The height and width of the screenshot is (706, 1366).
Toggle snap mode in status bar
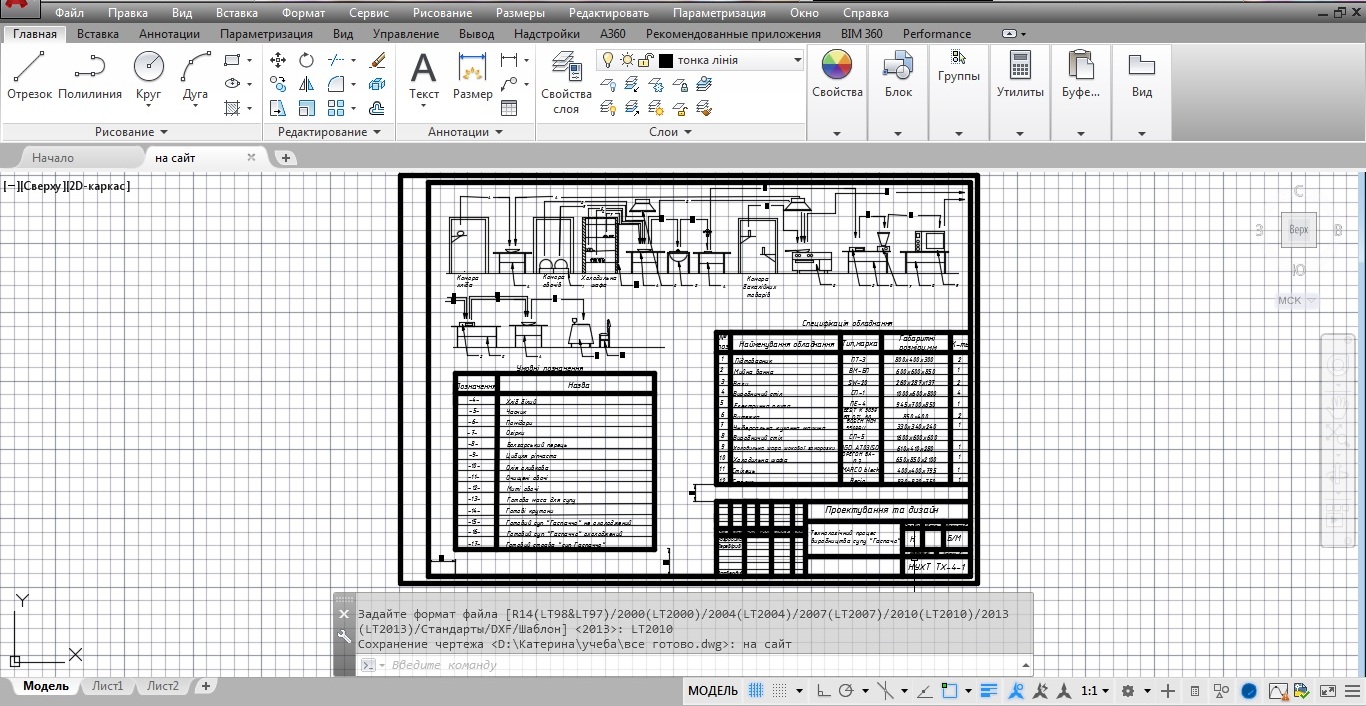(780, 691)
